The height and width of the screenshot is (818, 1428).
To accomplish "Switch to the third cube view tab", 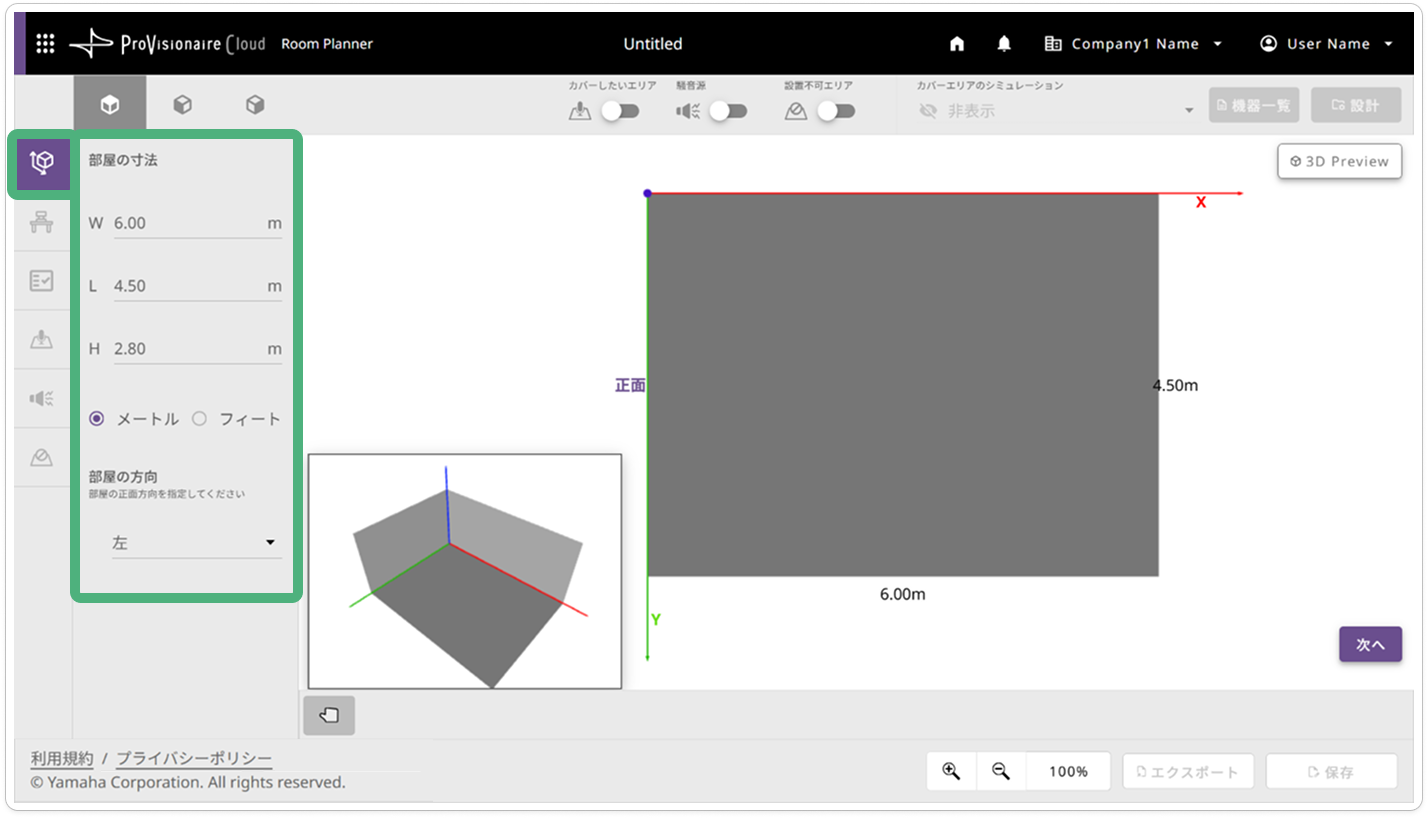I will tap(255, 104).
